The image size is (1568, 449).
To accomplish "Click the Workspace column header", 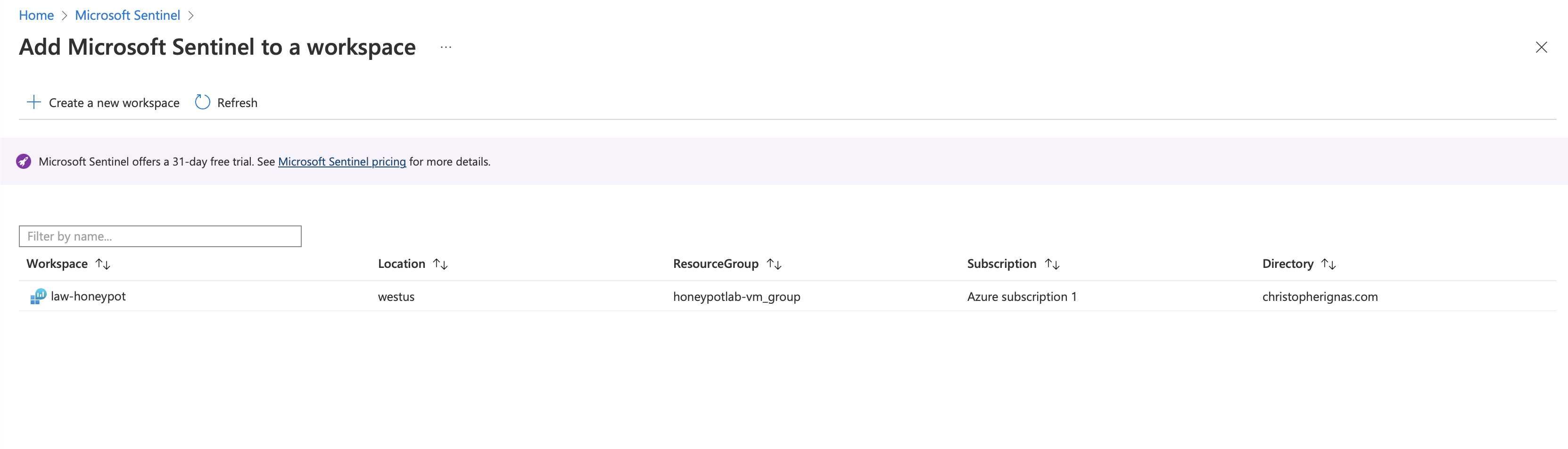I will (57, 264).
